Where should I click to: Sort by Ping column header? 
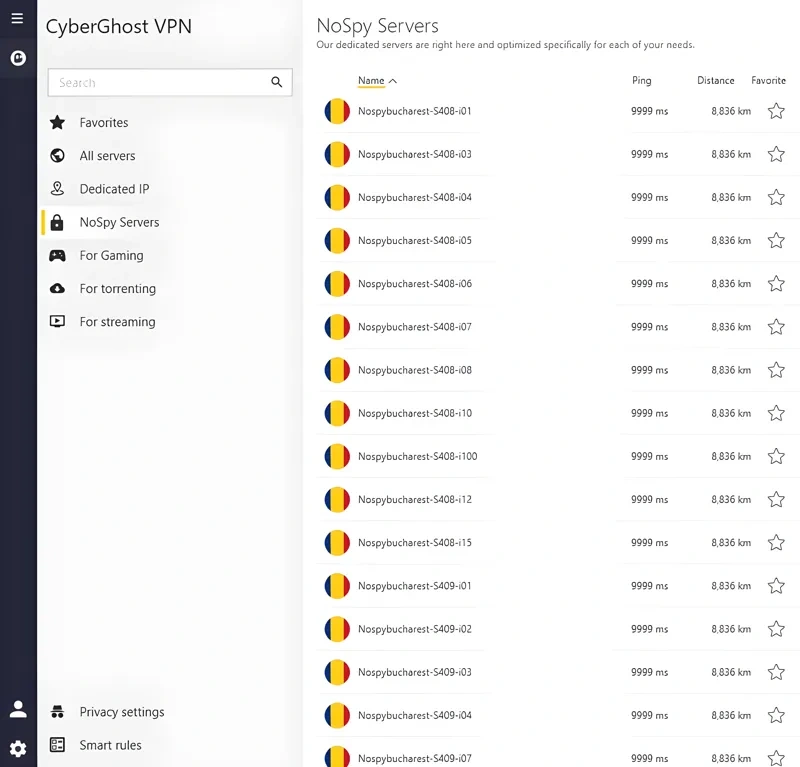(641, 81)
